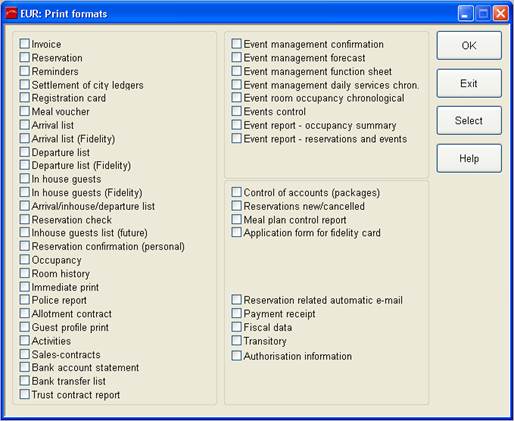Screen dimensions: 514x421
Task: Enable Reservation confirmation (personal) option
Action: pos(24,246)
